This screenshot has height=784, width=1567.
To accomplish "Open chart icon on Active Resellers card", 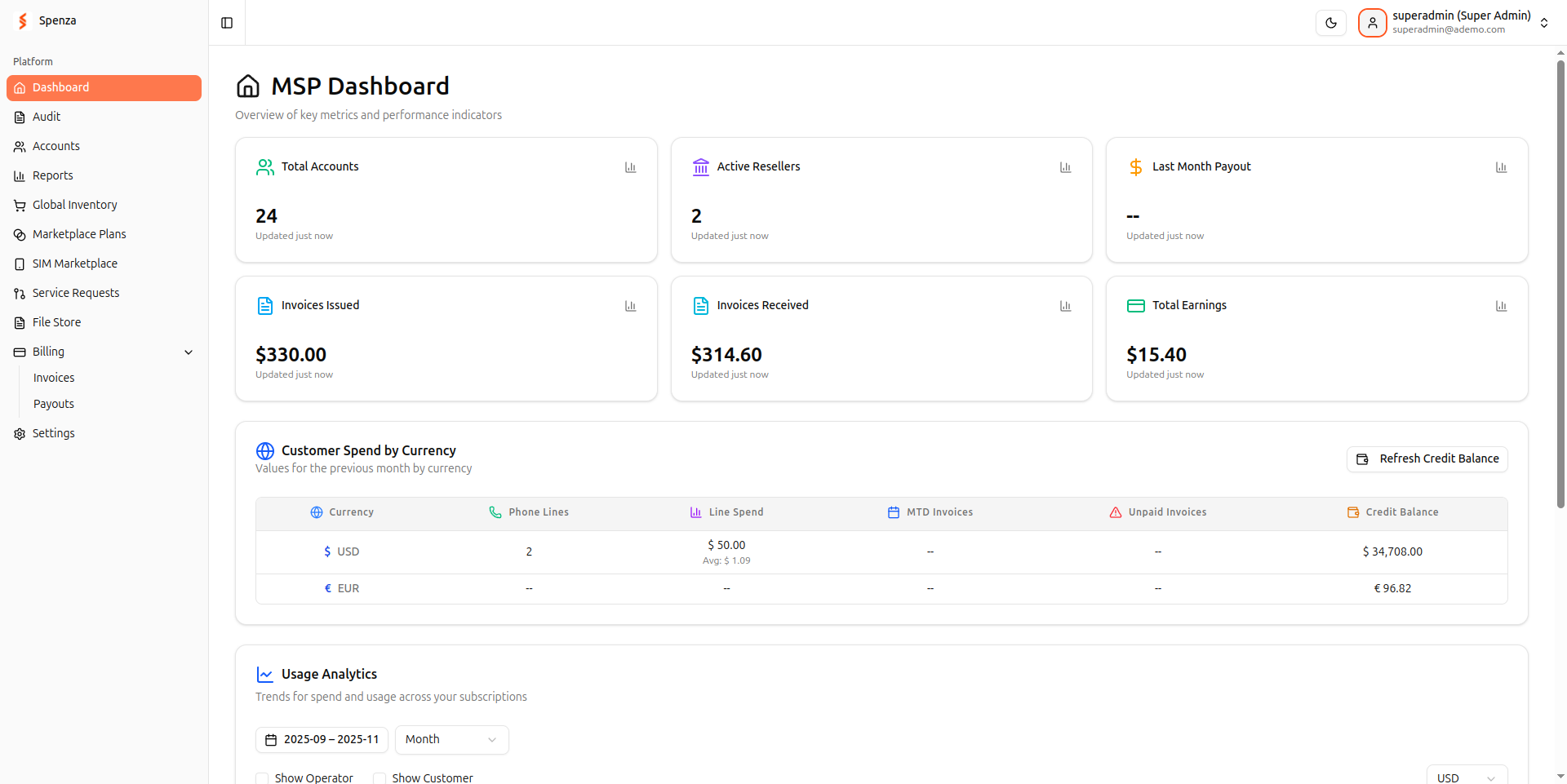I will 1065,167.
